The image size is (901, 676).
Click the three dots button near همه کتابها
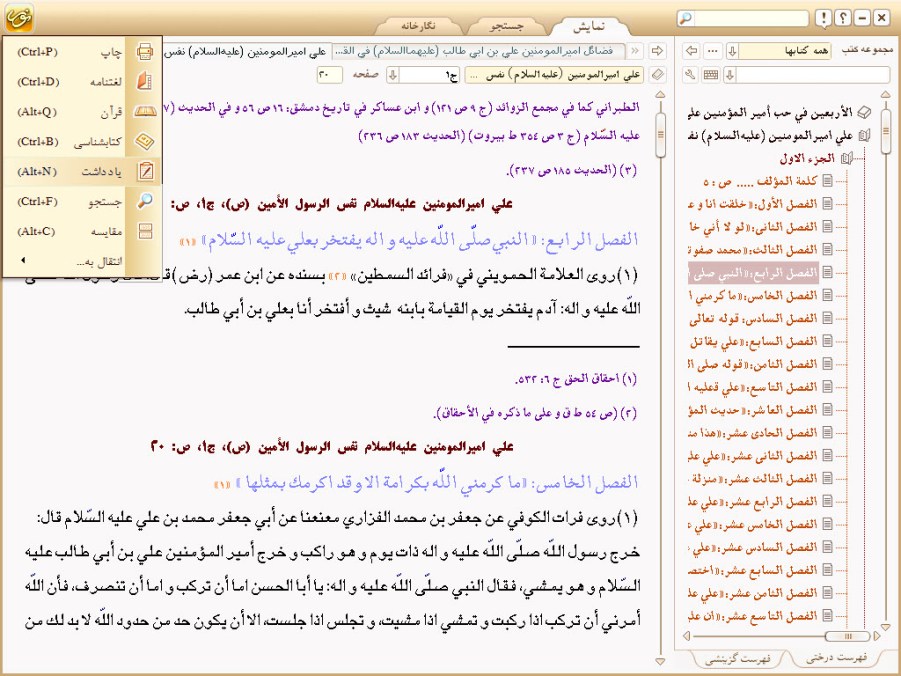pyautogui.click(x=713, y=51)
